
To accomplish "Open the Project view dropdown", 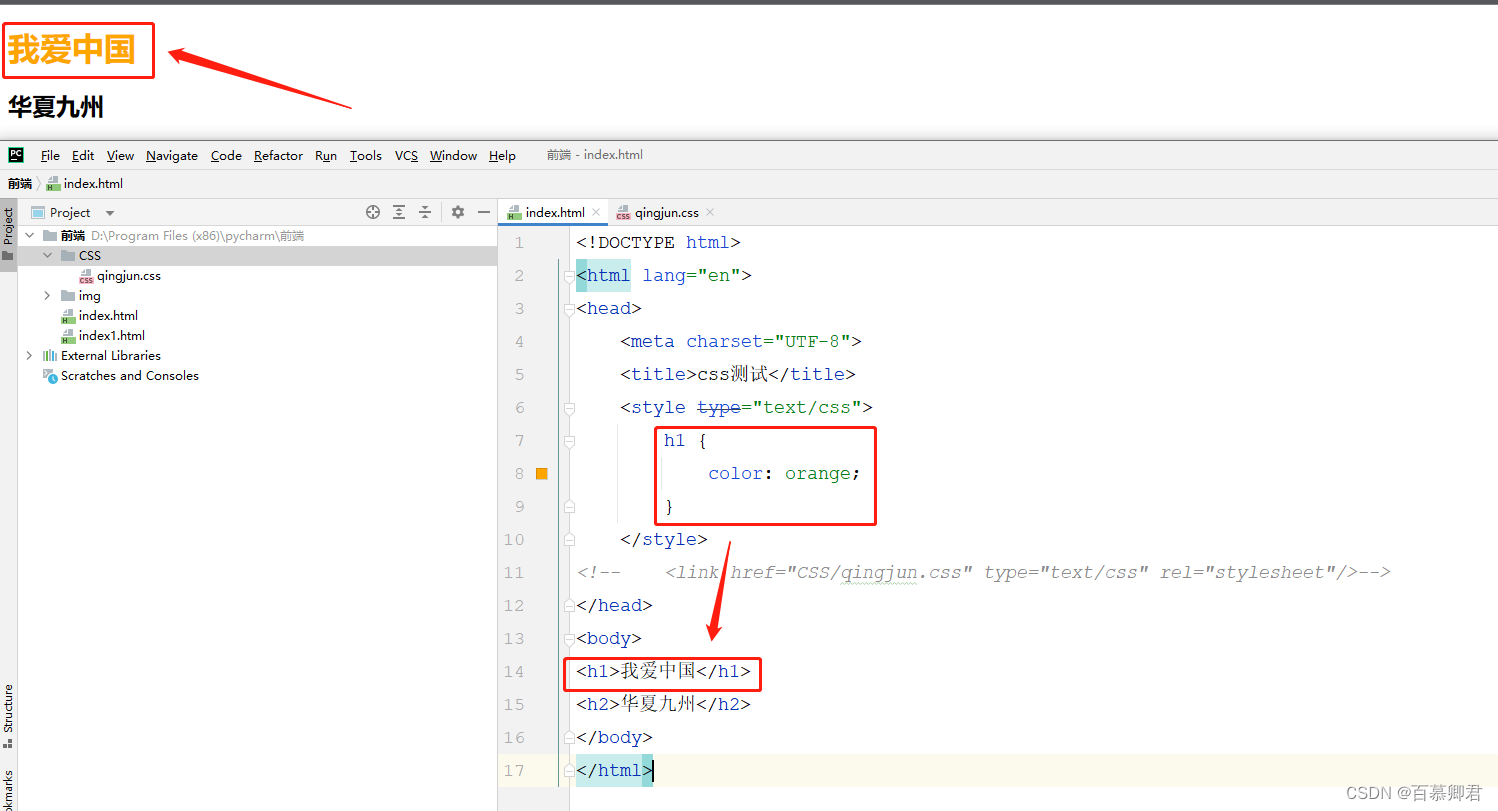I will click(x=110, y=213).
